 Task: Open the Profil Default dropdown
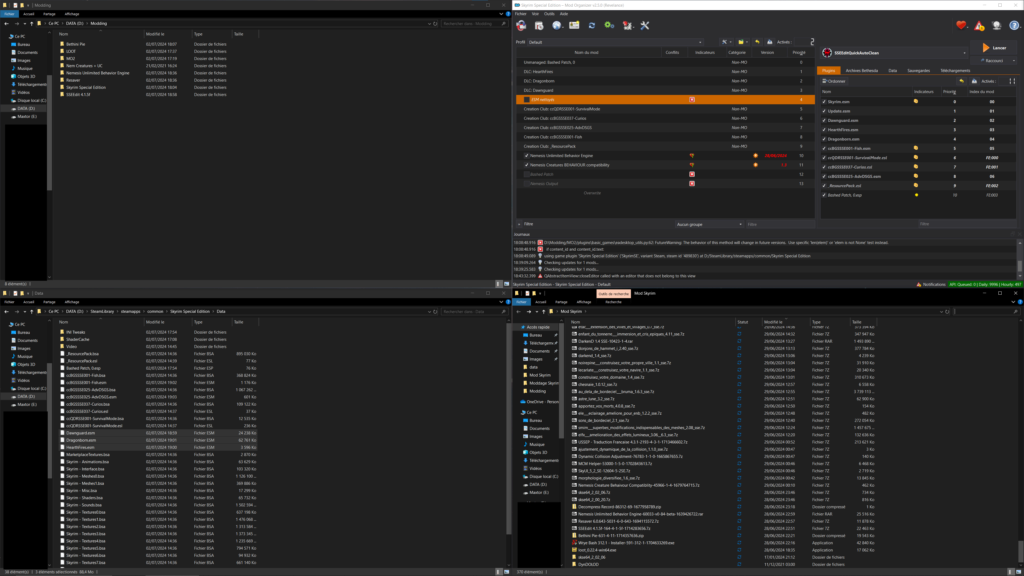[x=615, y=42]
